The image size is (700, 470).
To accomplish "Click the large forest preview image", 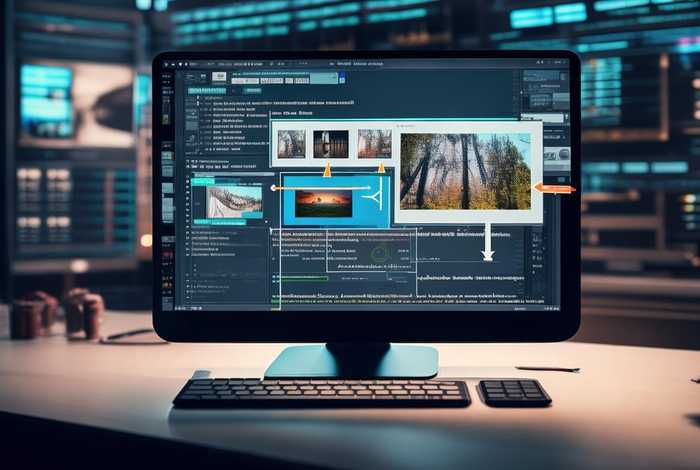I will coord(465,171).
